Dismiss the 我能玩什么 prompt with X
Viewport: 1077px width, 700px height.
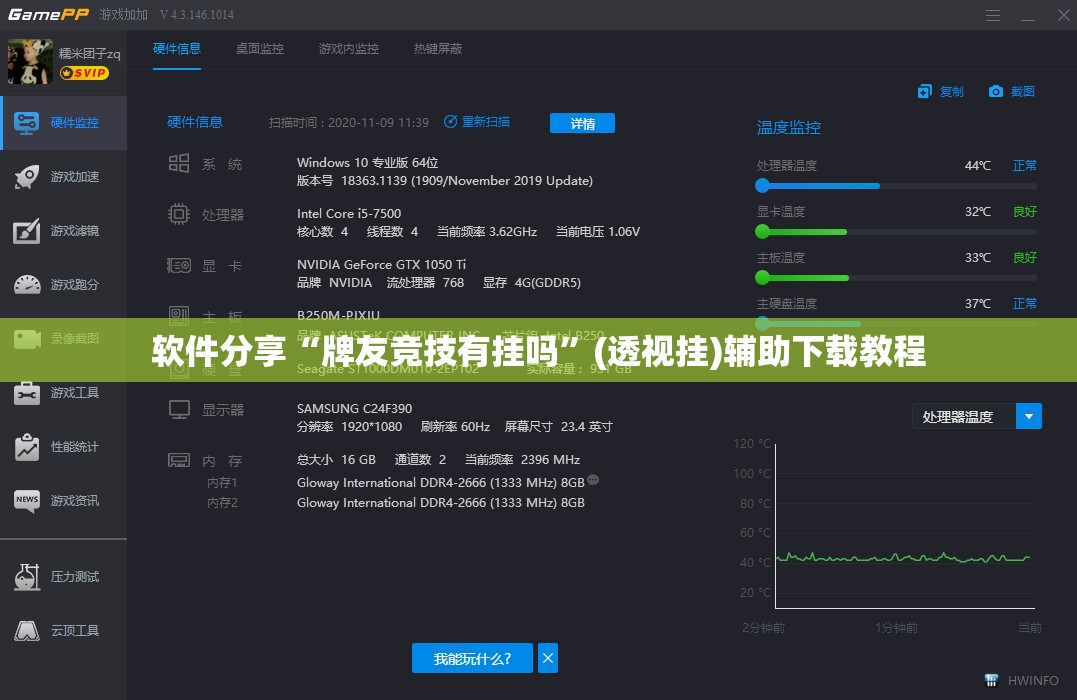pyautogui.click(x=547, y=658)
